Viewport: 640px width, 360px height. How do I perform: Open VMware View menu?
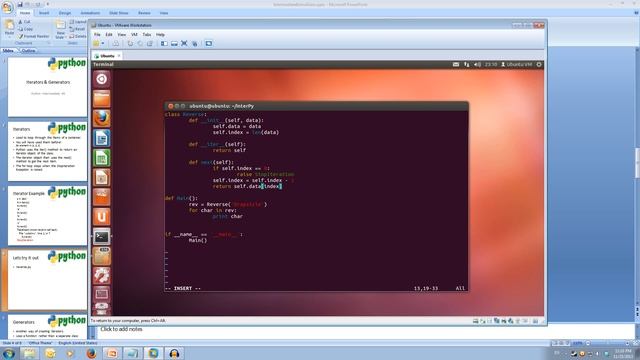click(x=122, y=35)
